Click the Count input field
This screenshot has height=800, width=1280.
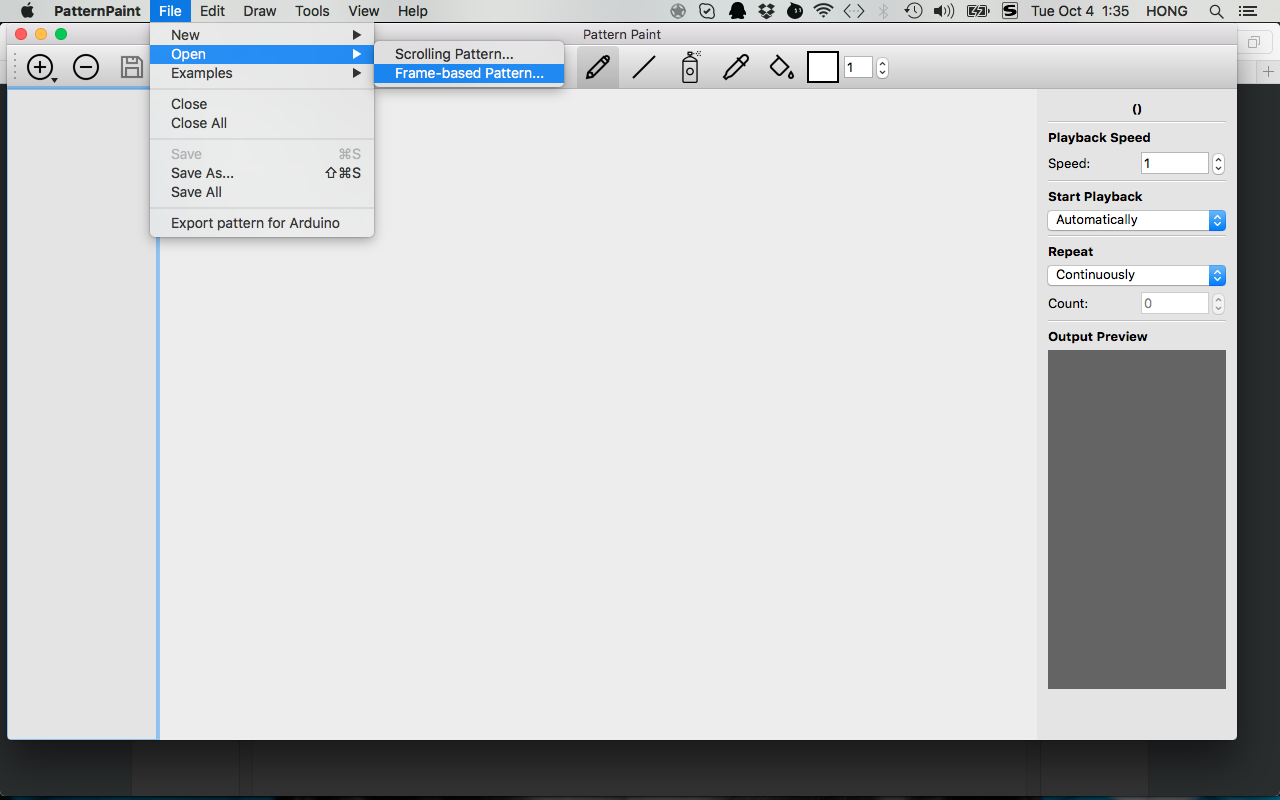point(1175,303)
